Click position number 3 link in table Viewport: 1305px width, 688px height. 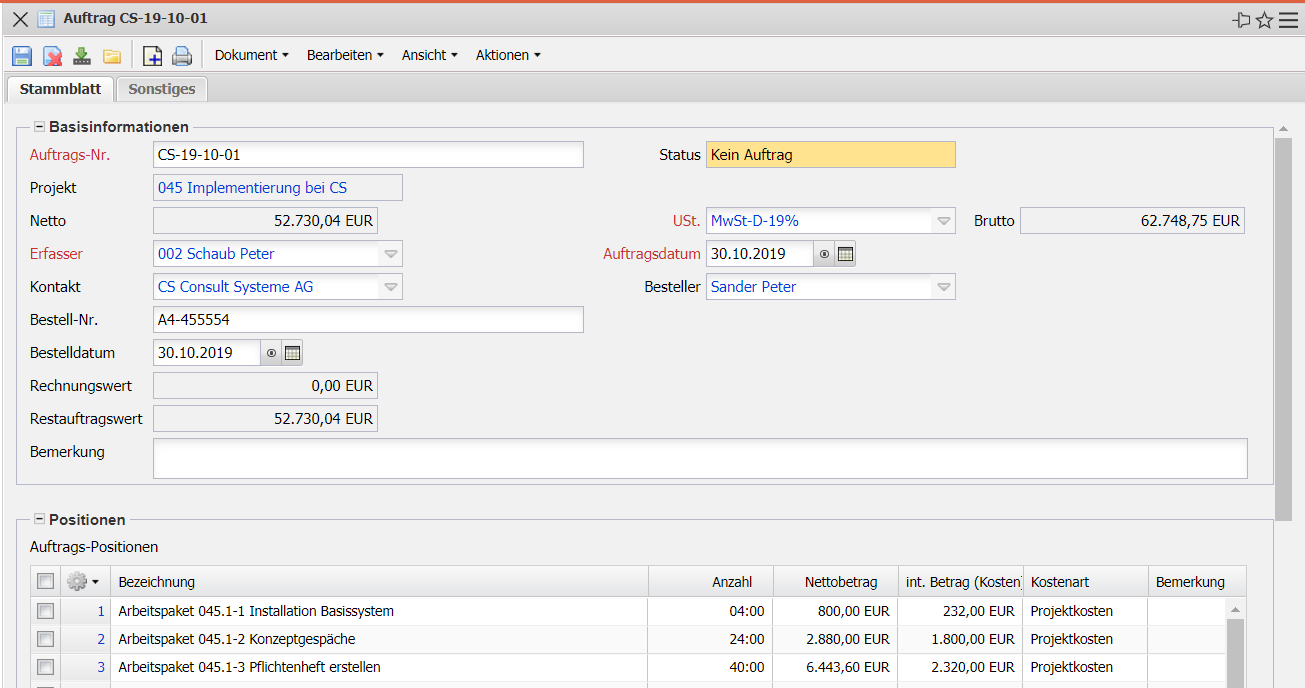[100, 667]
